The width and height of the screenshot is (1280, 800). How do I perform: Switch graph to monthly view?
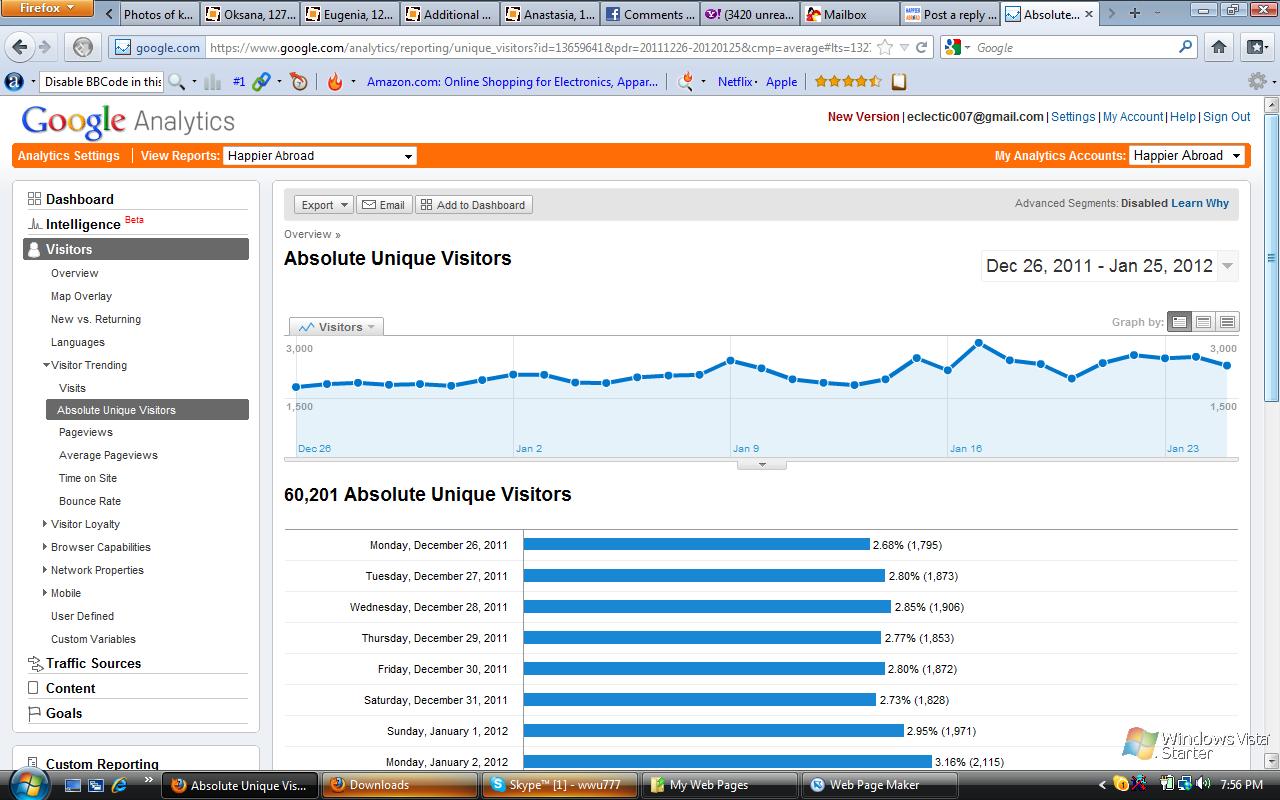(1228, 322)
